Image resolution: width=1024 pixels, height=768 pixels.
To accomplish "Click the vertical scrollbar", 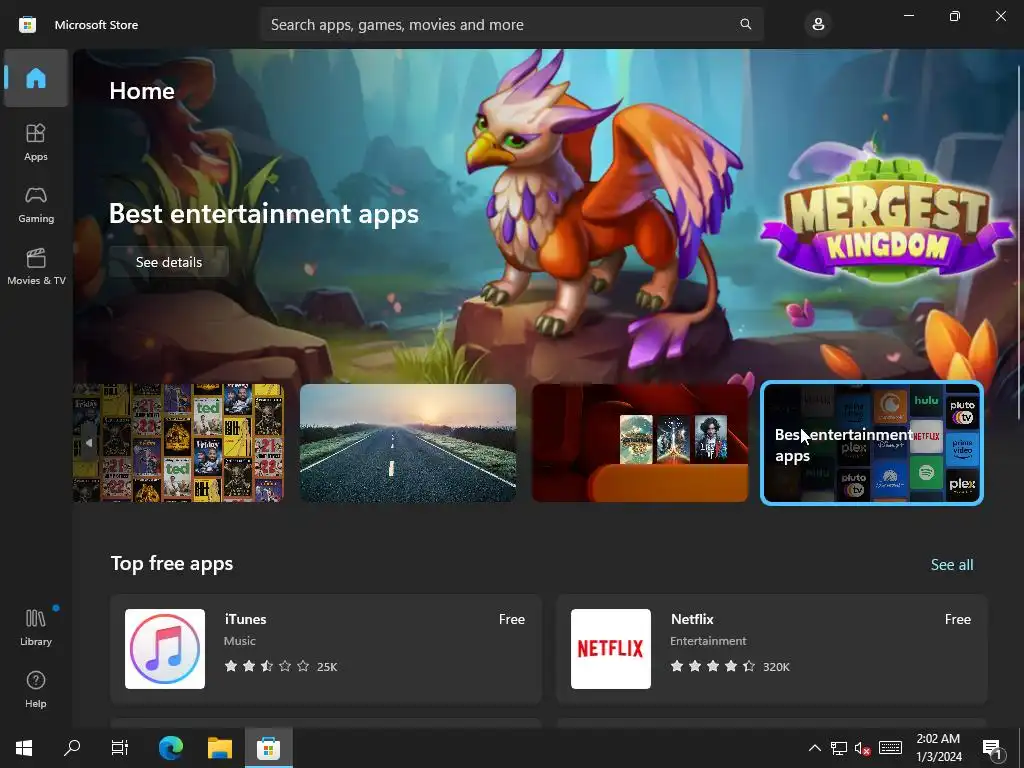I will click(1019, 242).
